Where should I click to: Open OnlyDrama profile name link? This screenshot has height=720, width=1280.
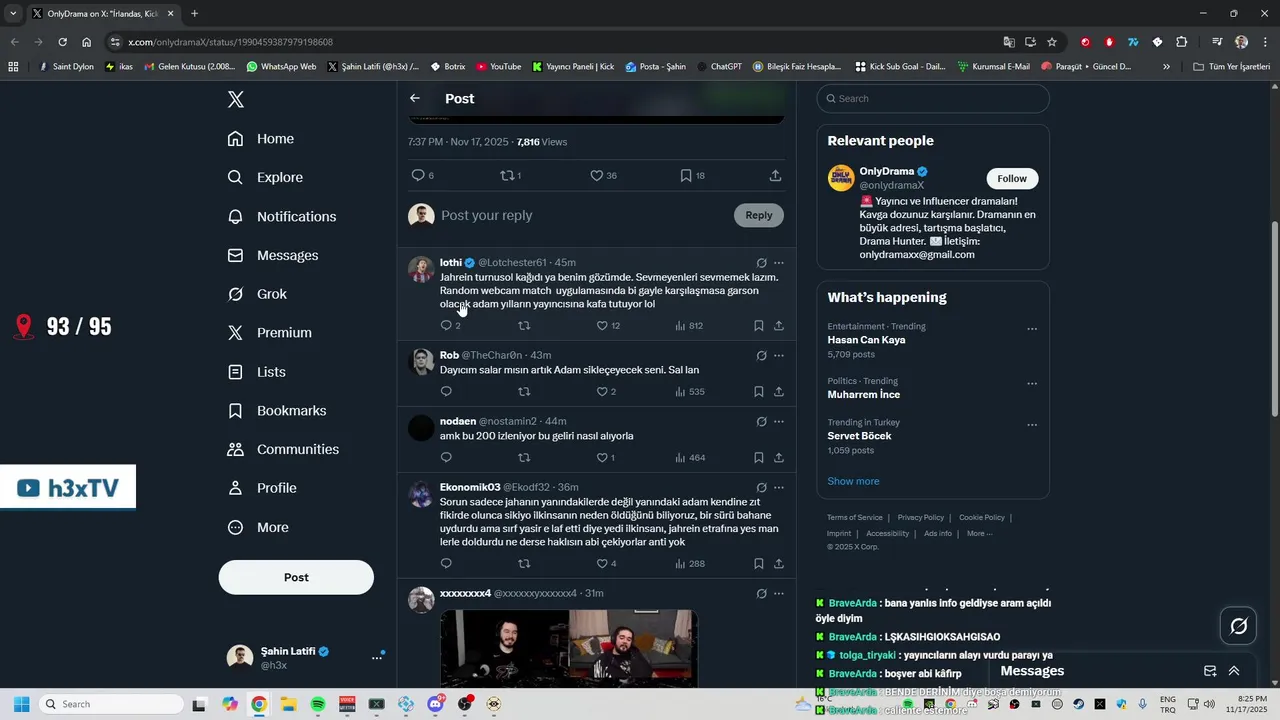tap(886, 171)
